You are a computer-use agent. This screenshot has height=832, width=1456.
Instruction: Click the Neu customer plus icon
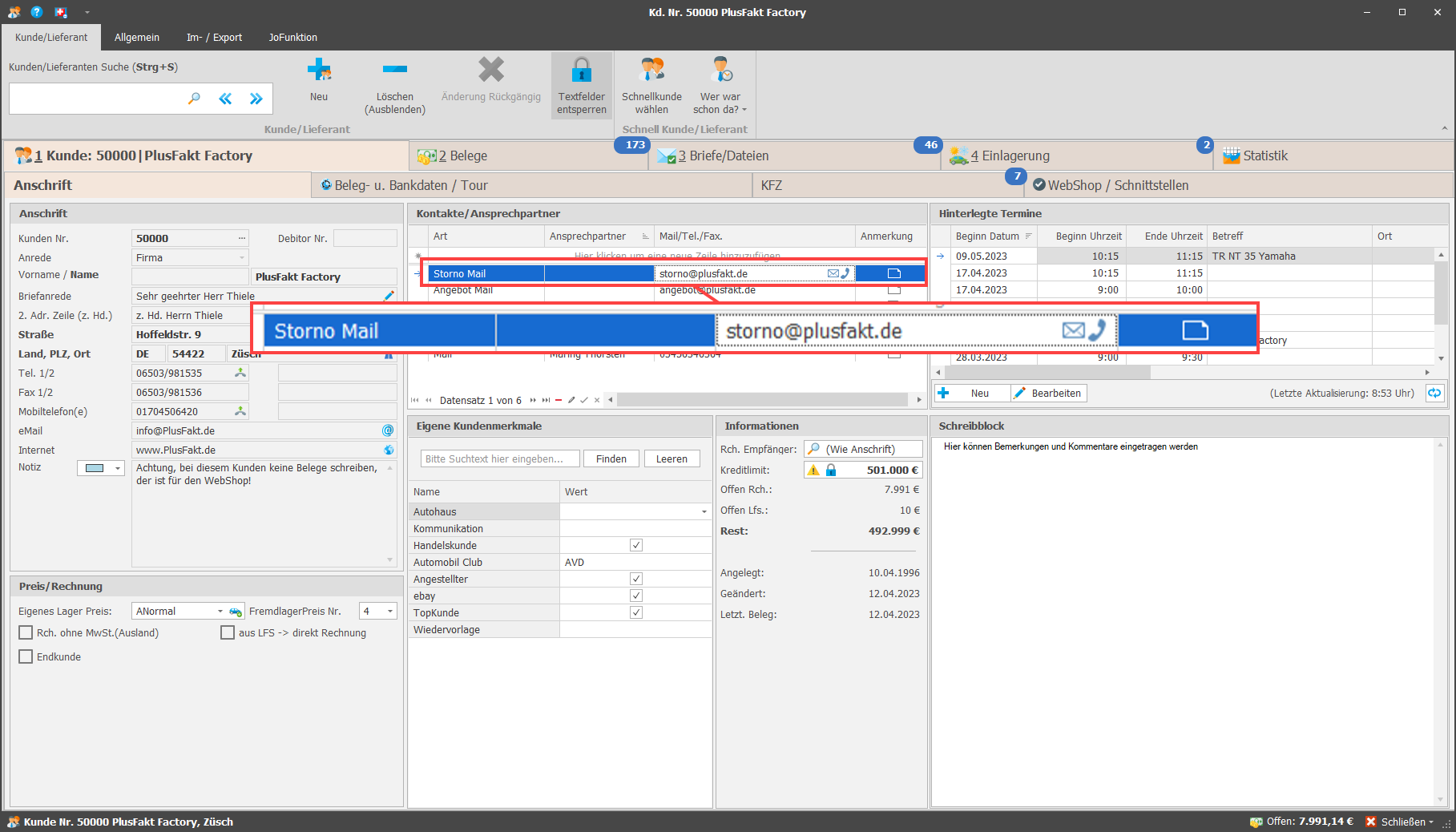(x=319, y=70)
